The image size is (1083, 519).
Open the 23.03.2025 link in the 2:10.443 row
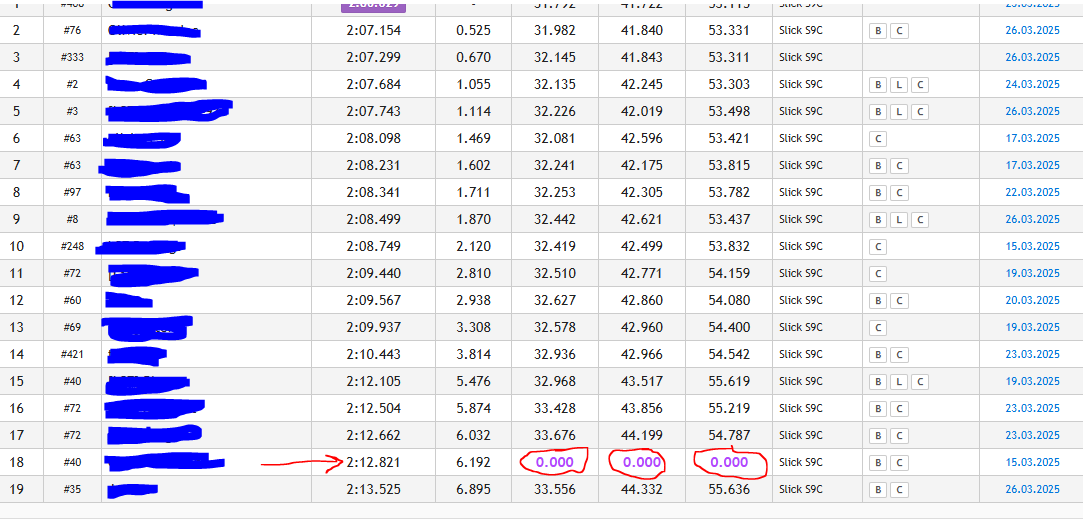1033,355
